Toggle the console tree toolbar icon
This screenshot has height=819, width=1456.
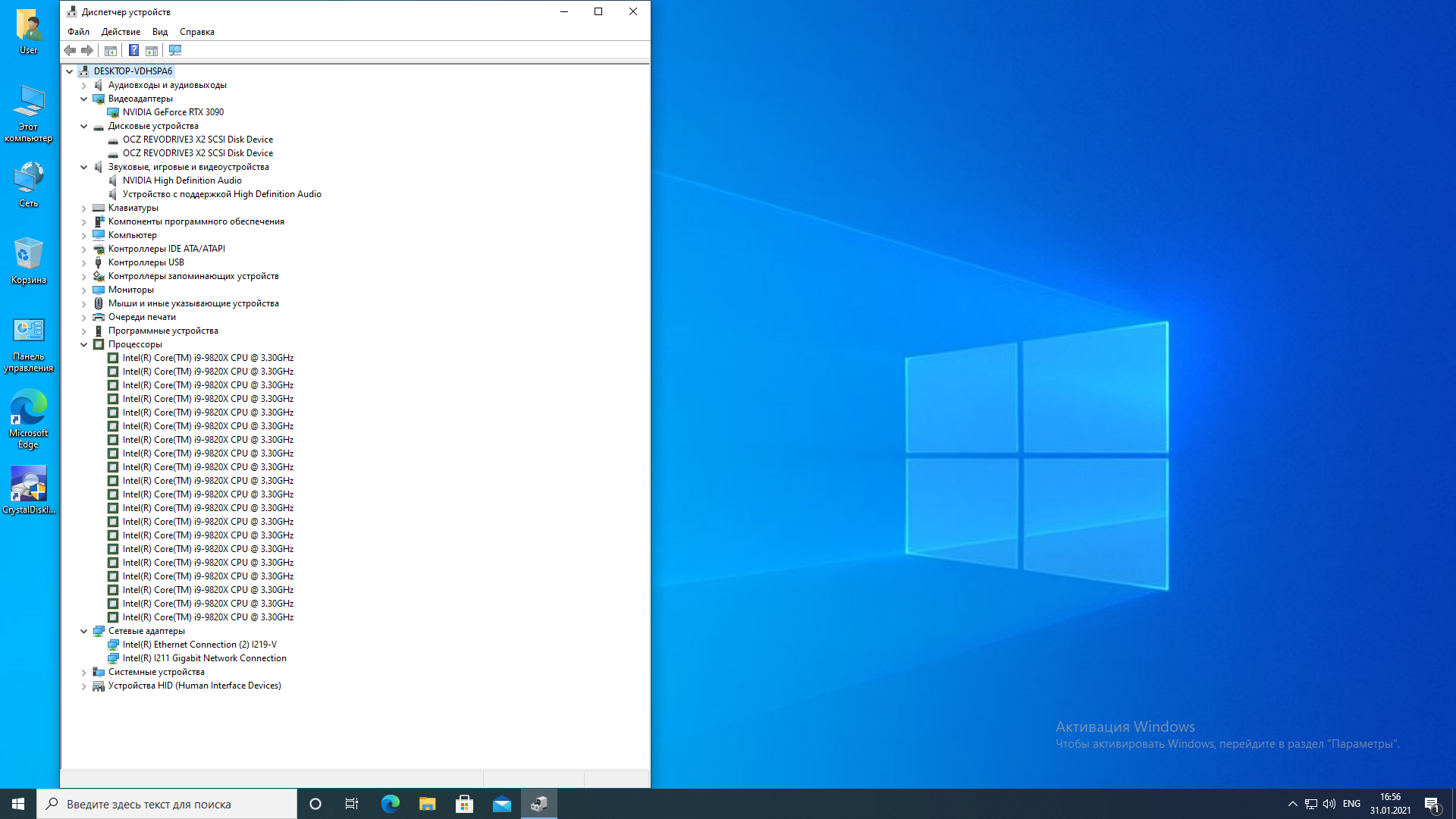[x=111, y=51]
